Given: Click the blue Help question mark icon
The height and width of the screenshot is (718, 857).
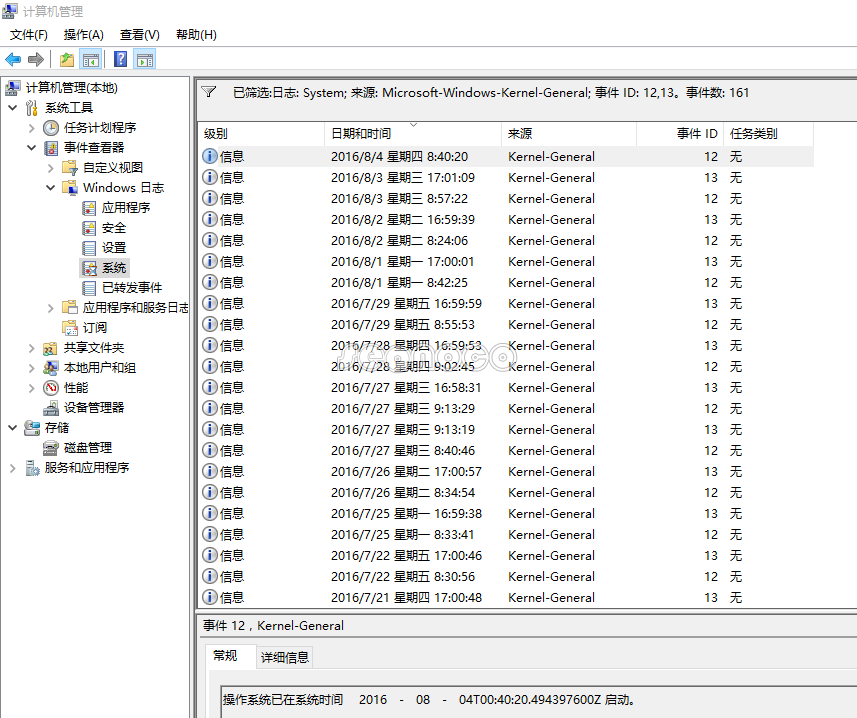Looking at the screenshot, I should (x=120, y=60).
